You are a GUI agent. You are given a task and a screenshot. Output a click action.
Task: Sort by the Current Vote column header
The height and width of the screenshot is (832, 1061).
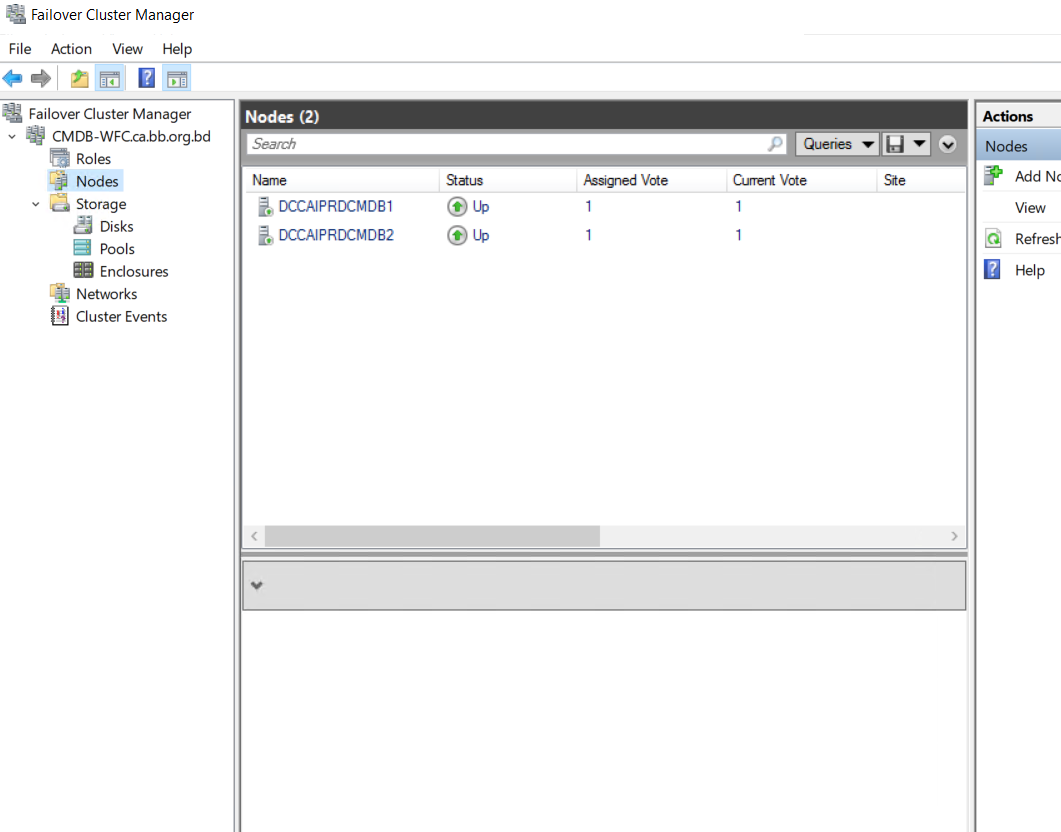point(802,180)
